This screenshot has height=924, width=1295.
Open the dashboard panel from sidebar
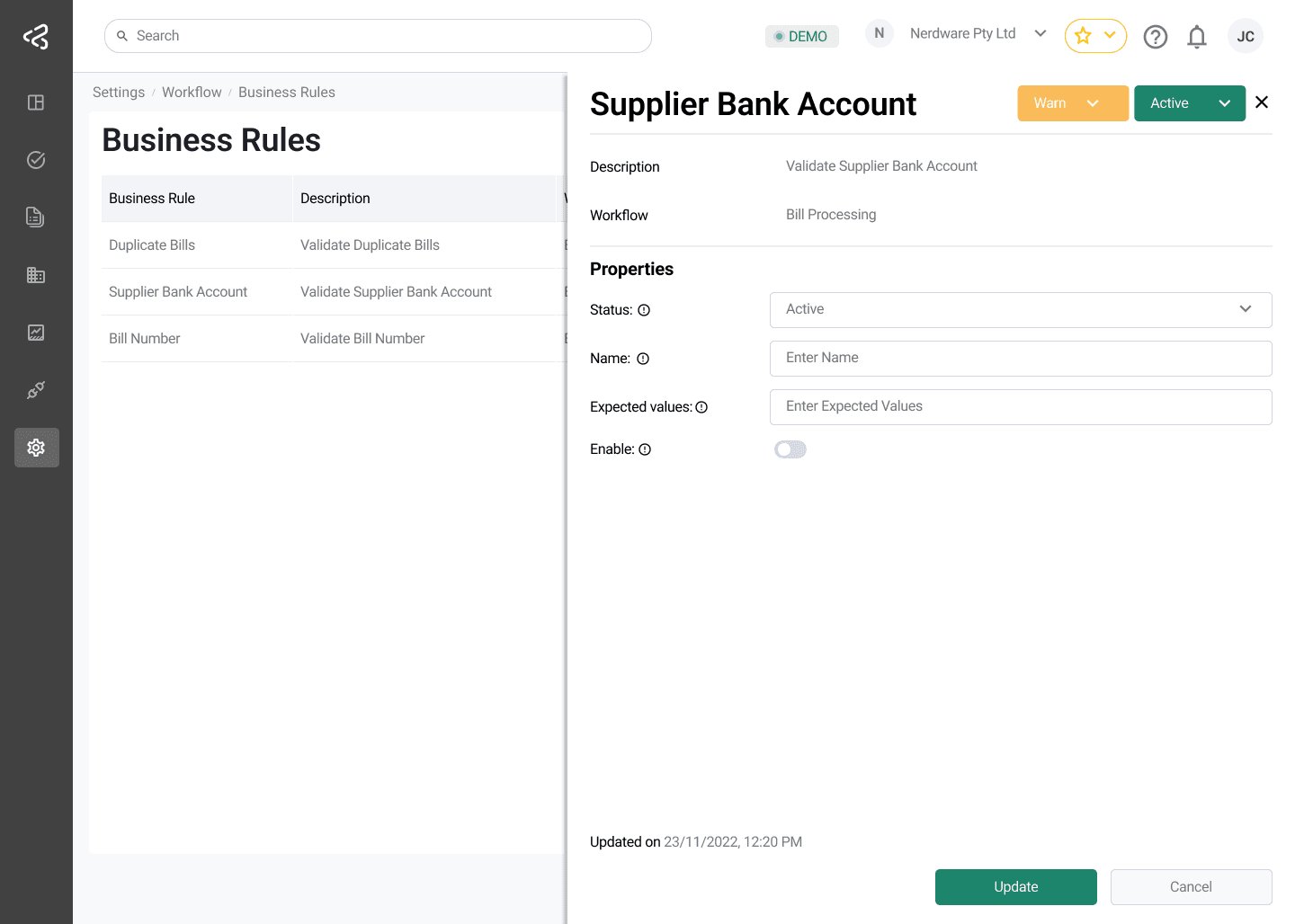point(36,102)
